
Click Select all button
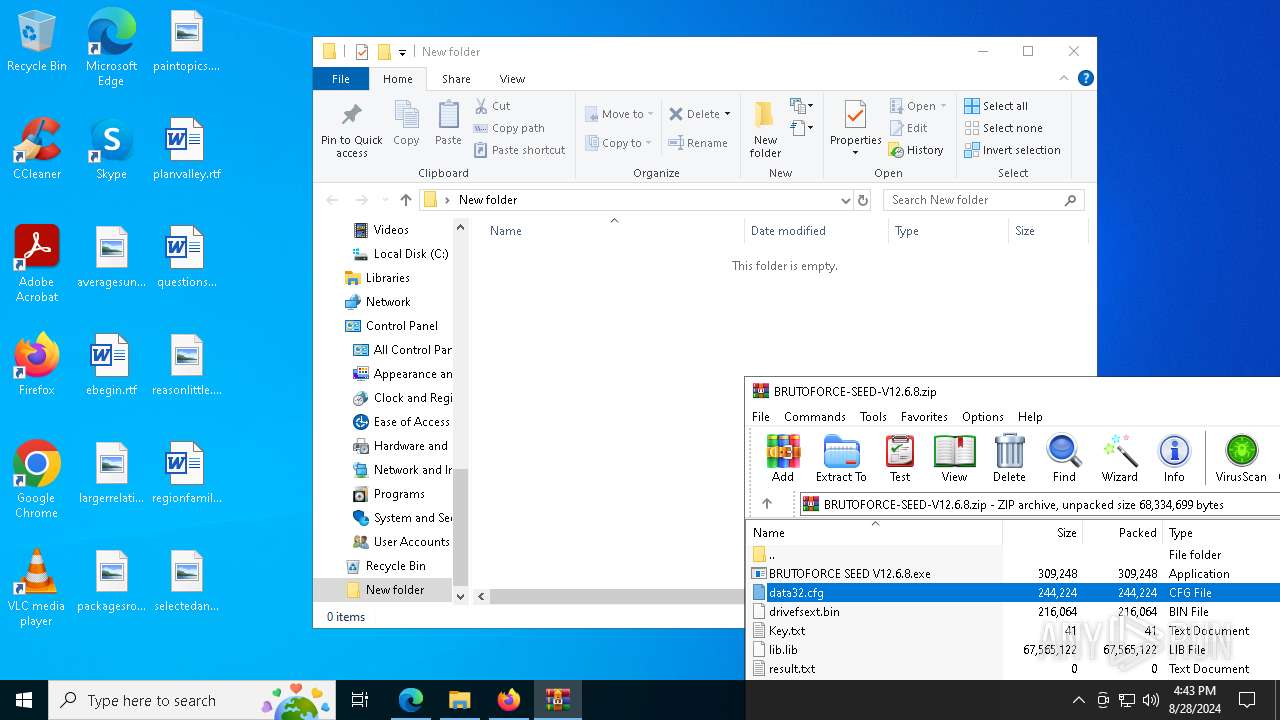[996, 106]
